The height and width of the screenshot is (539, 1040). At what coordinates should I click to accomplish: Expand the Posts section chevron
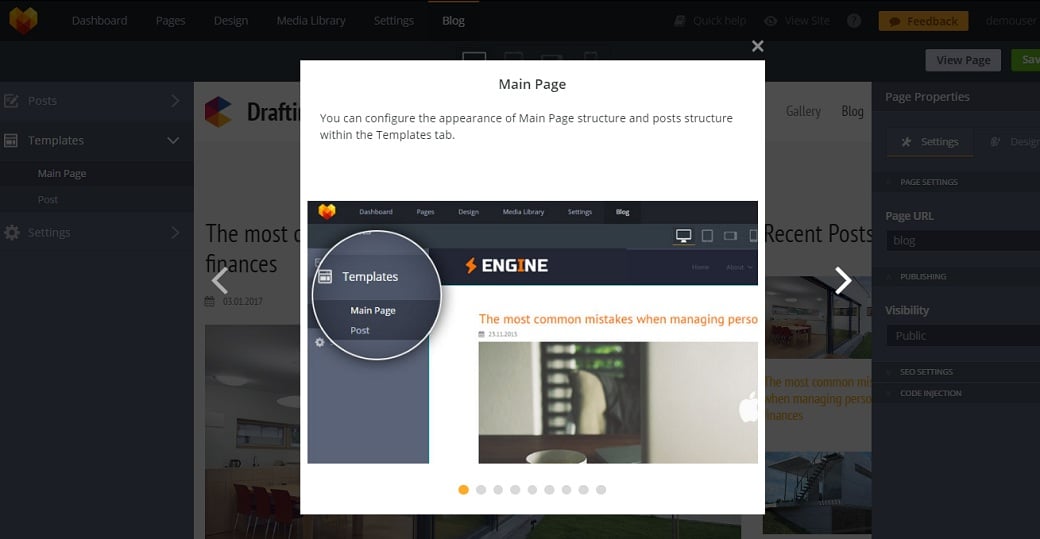(x=175, y=101)
